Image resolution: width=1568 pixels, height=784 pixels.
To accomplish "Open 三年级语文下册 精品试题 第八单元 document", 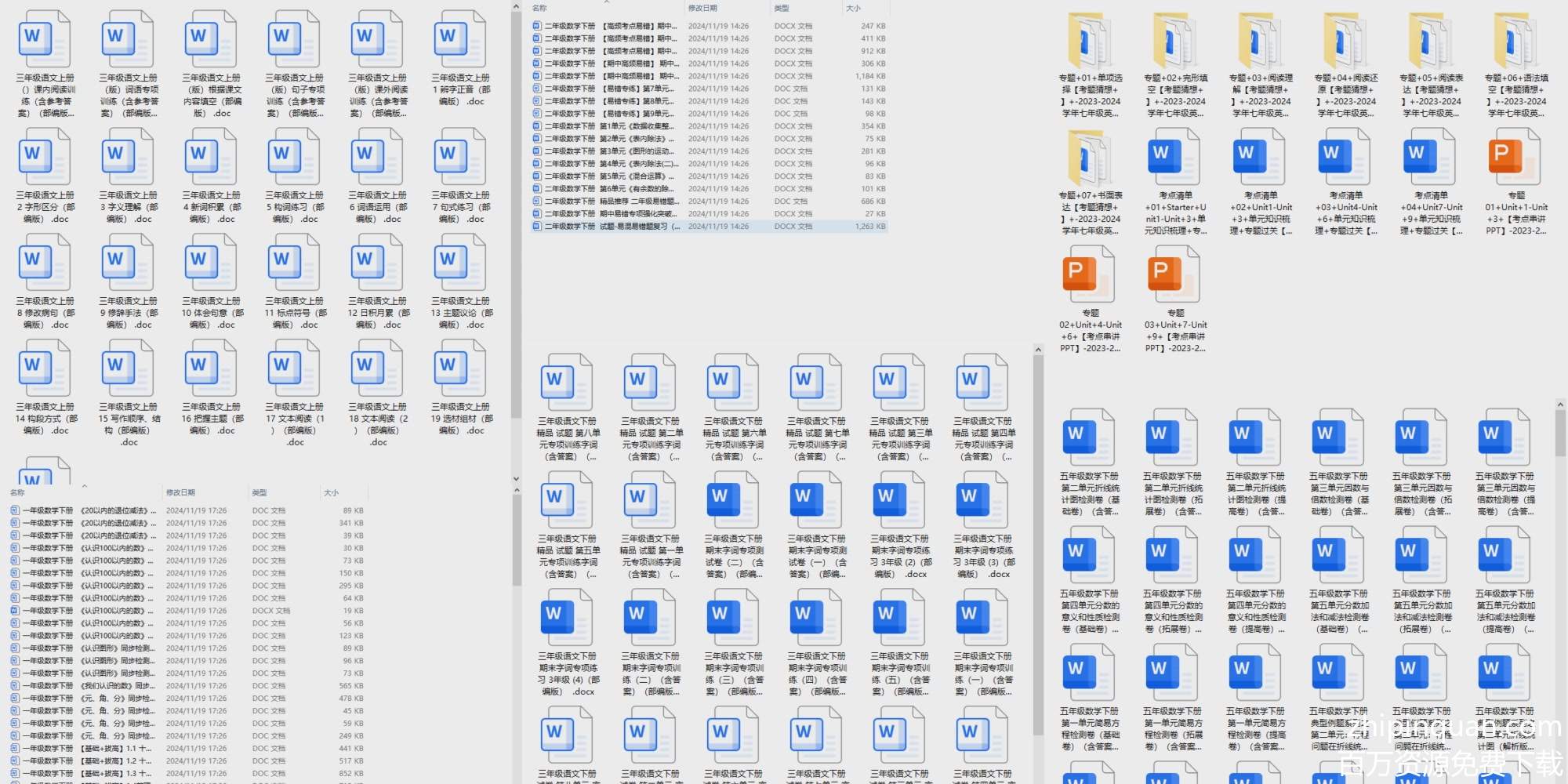I will [568, 384].
